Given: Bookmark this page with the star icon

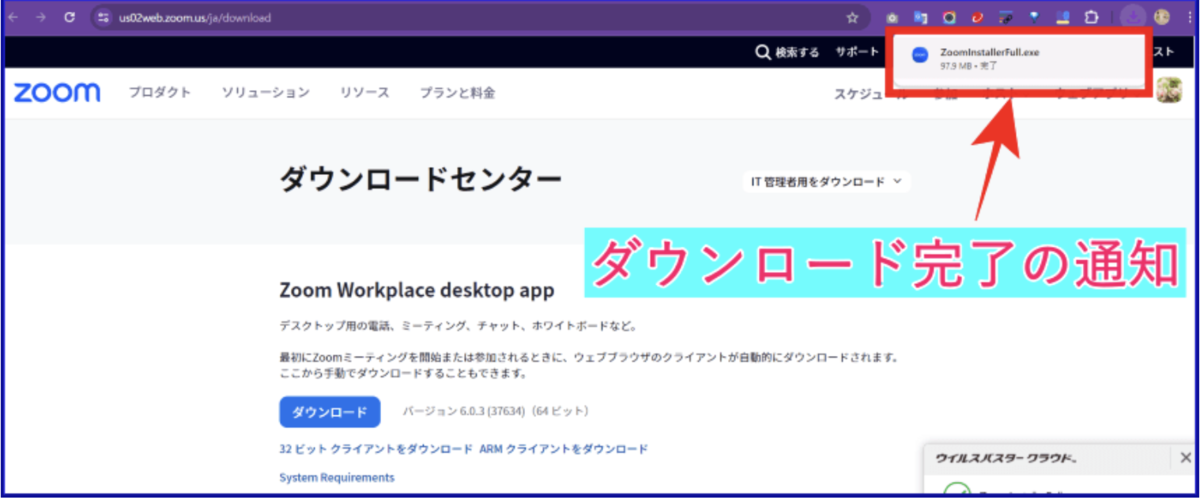Looking at the screenshot, I should (852, 17).
